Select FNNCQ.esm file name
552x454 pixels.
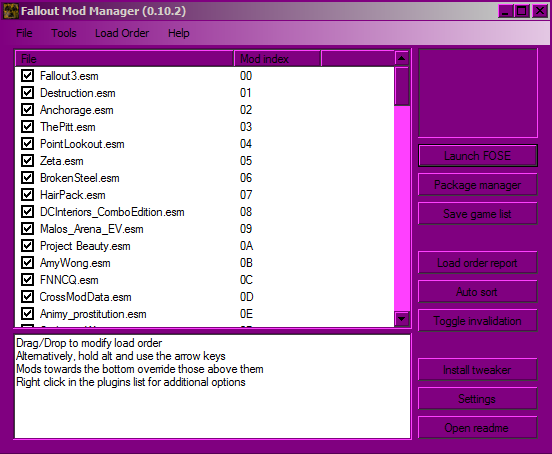pyautogui.click(x=69, y=280)
